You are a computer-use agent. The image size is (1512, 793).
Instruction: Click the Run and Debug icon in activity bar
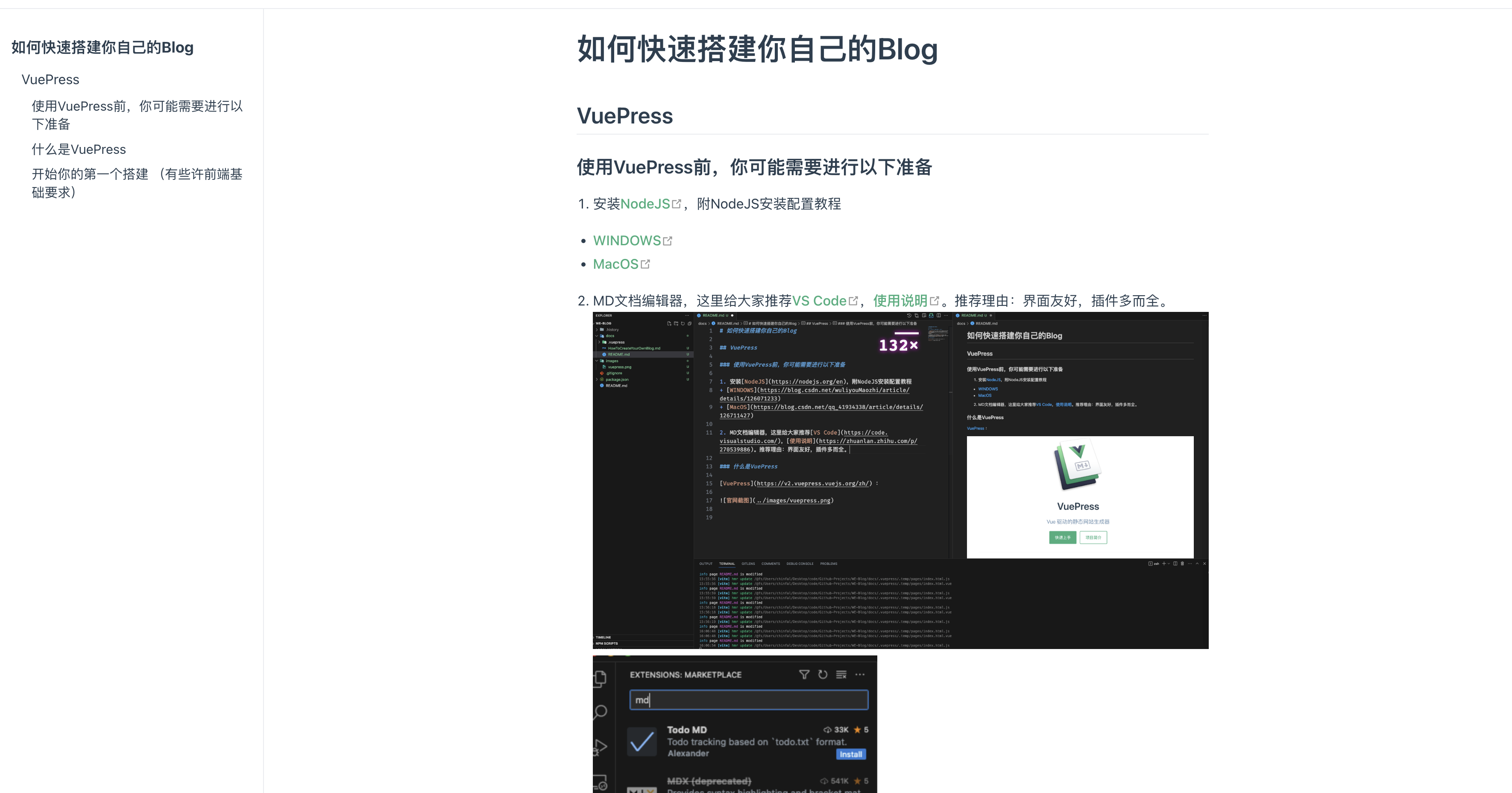600,747
